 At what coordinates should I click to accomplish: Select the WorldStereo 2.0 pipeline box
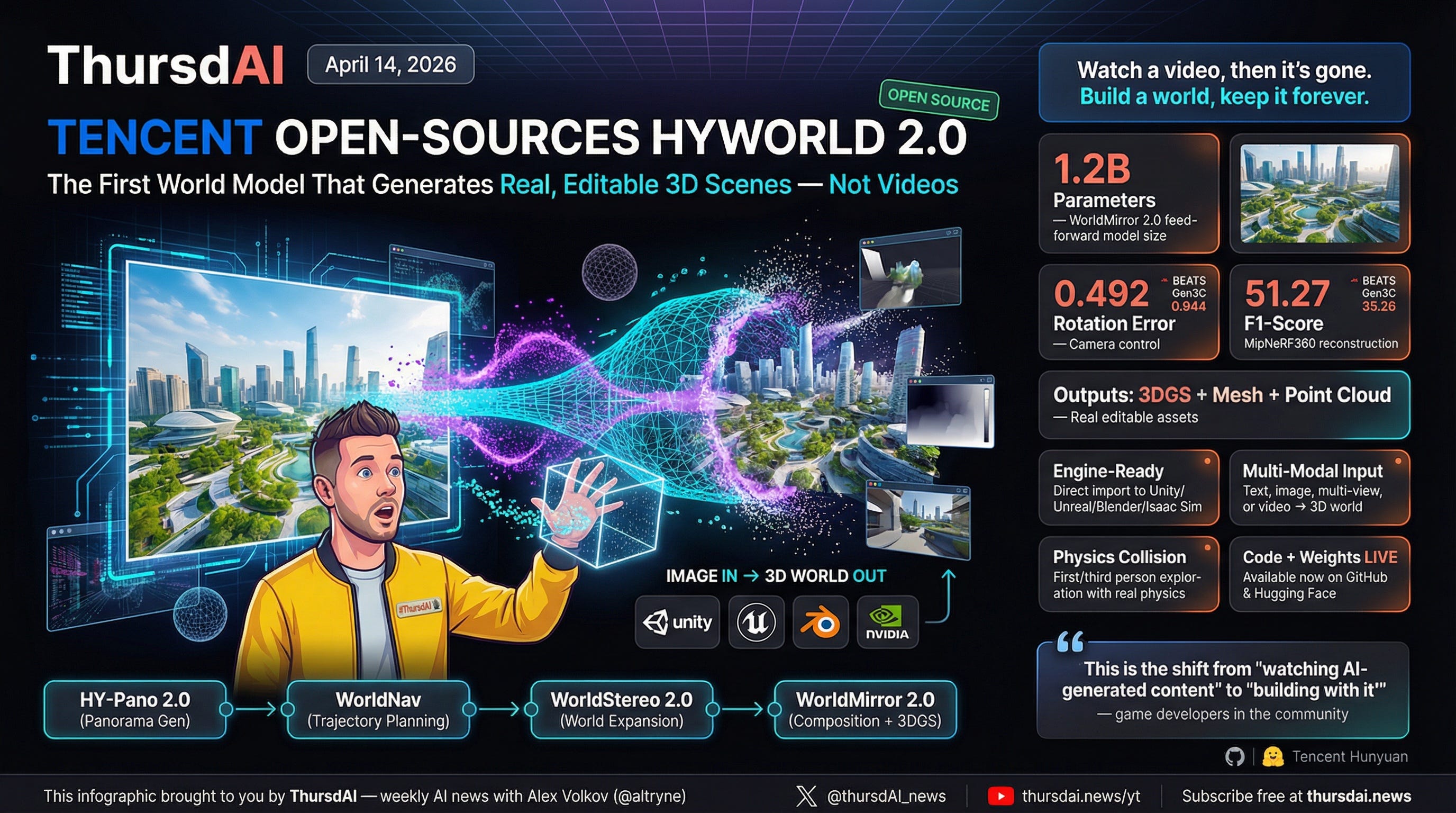coord(621,709)
